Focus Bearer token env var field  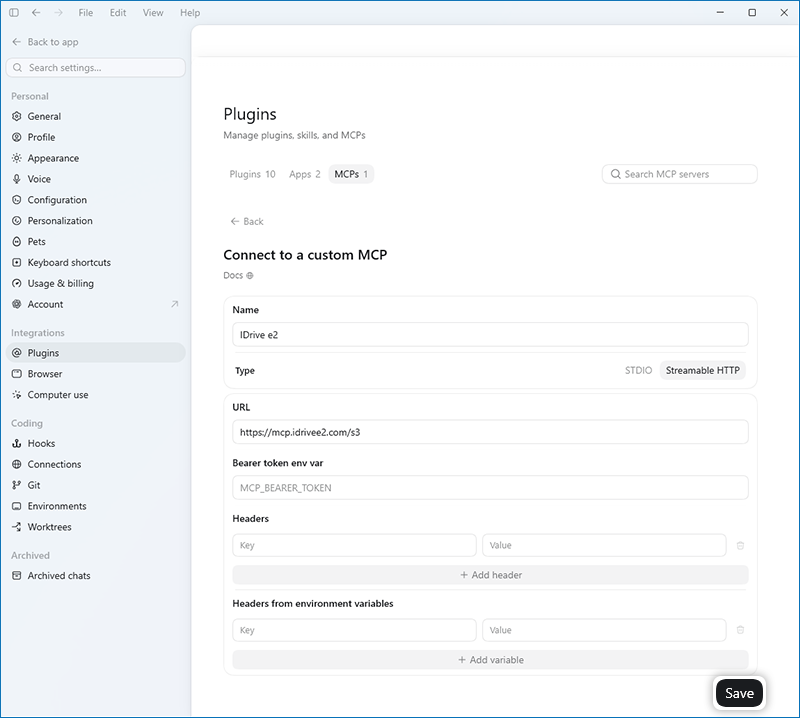[x=490, y=488]
